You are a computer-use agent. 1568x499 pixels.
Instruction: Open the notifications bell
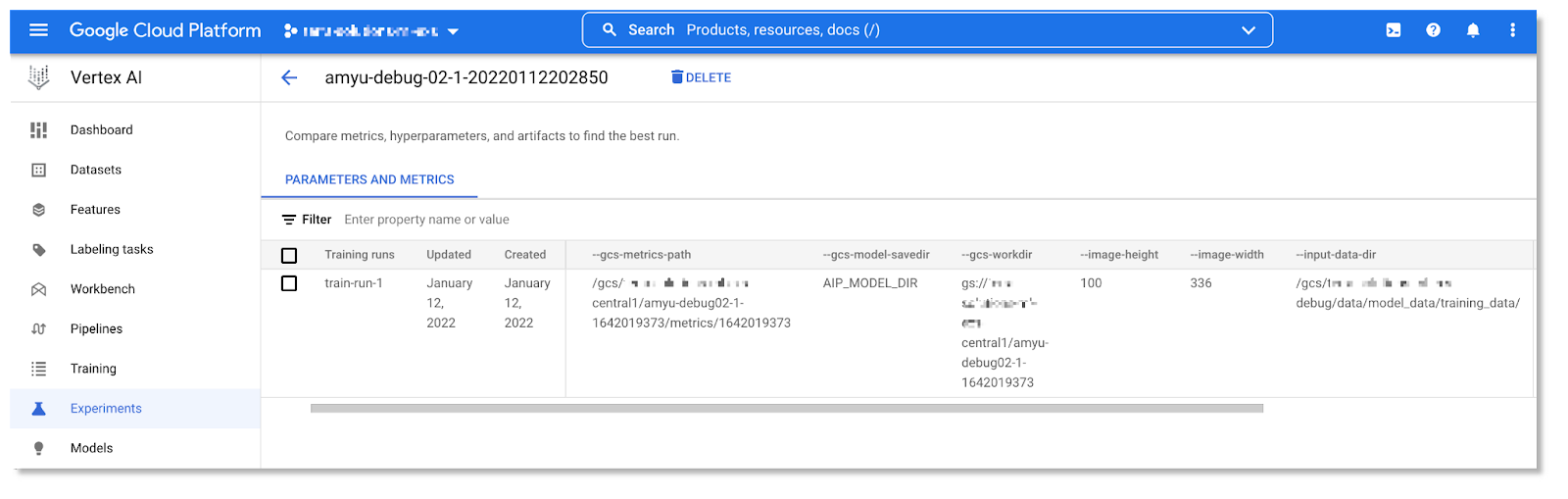tap(1472, 30)
